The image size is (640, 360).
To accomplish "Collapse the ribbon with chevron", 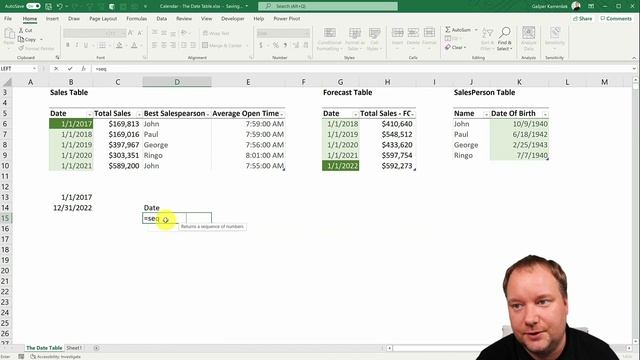I will pos(634,58).
